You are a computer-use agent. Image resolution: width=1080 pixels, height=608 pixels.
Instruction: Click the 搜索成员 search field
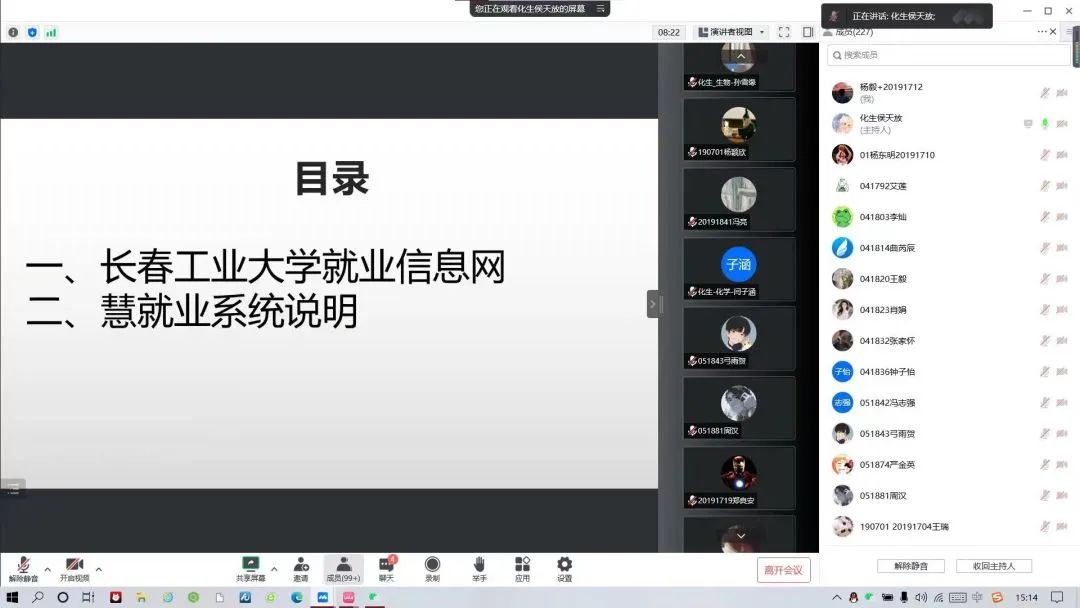(x=945, y=55)
